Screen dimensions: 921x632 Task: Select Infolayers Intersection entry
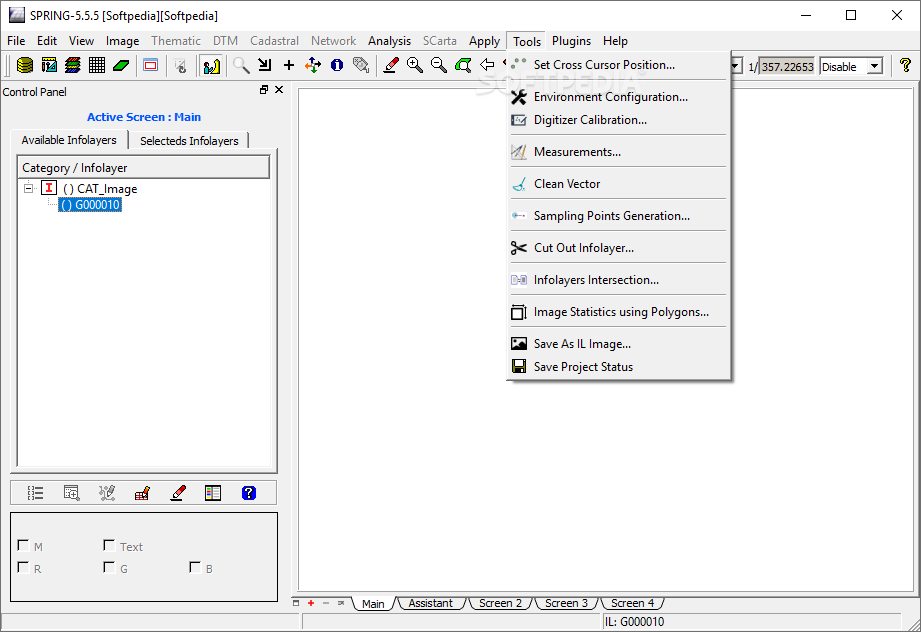click(x=619, y=280)
